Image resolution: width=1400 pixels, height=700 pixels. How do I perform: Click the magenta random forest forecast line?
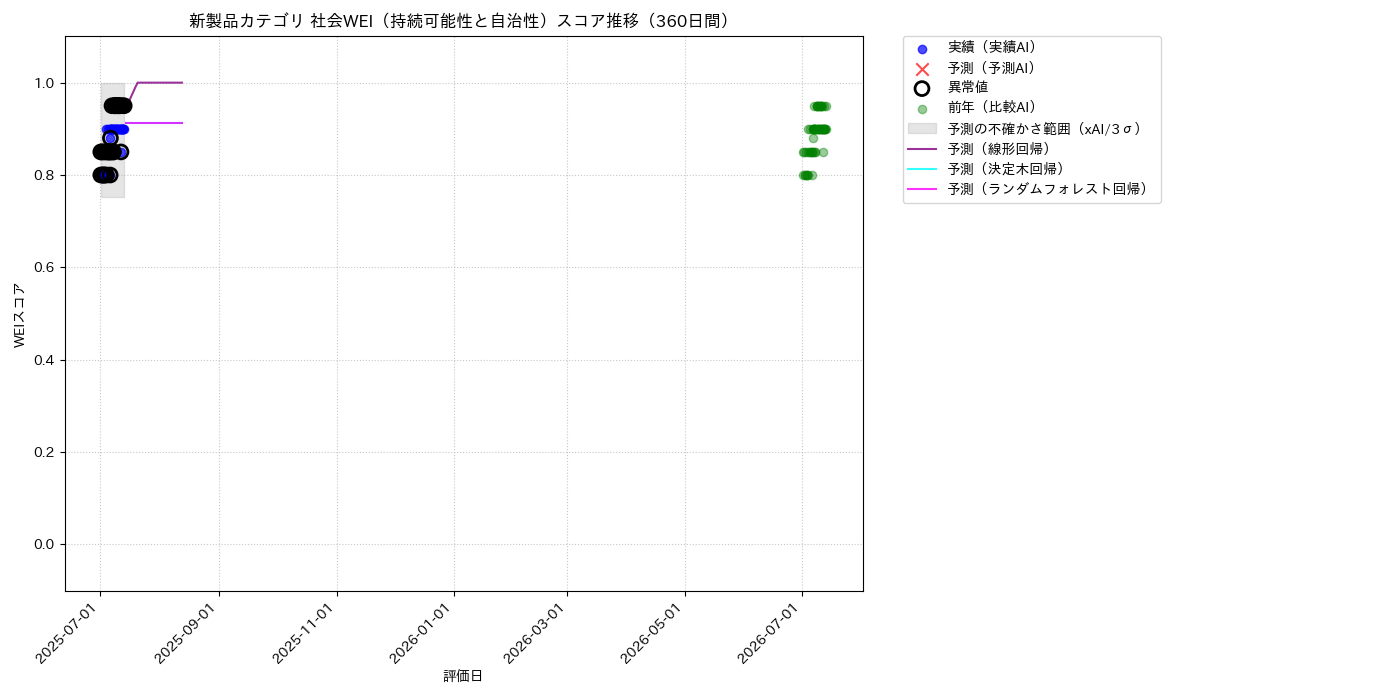pos(155,123)
